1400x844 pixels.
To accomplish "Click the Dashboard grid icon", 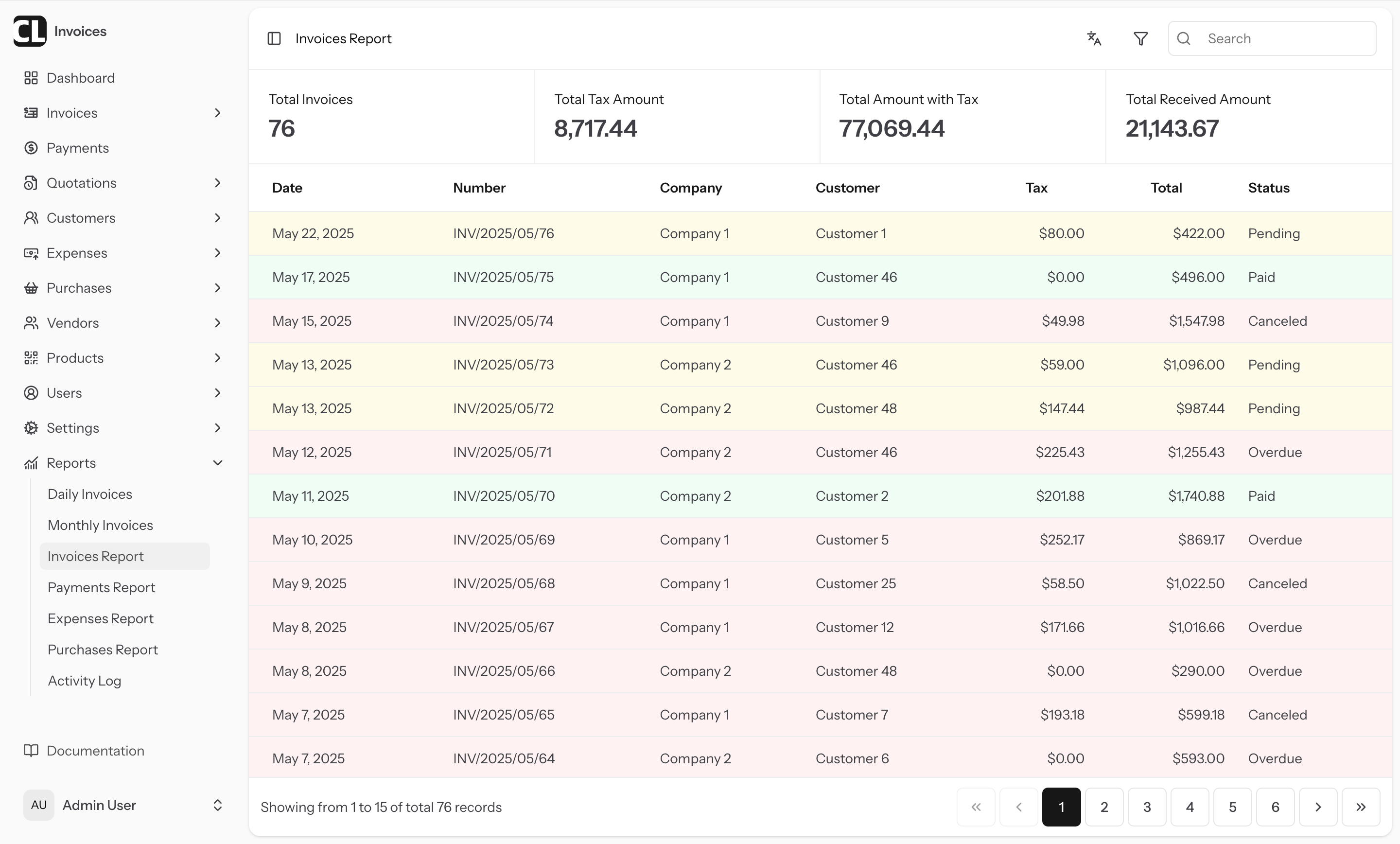I will pyautogui.click(x=31, y=78).
